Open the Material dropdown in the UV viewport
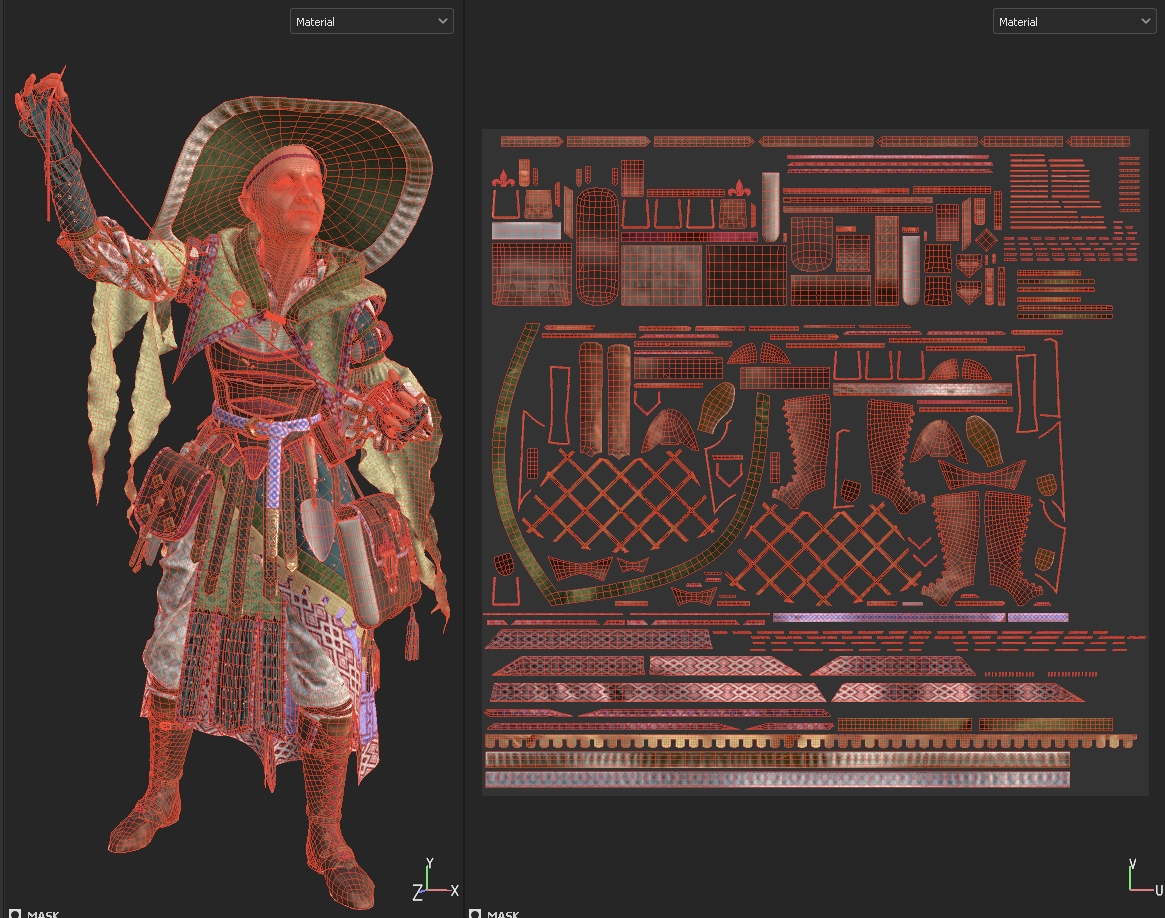Viewport: 1165px width, 918px height. click(x=1073, y=21)
